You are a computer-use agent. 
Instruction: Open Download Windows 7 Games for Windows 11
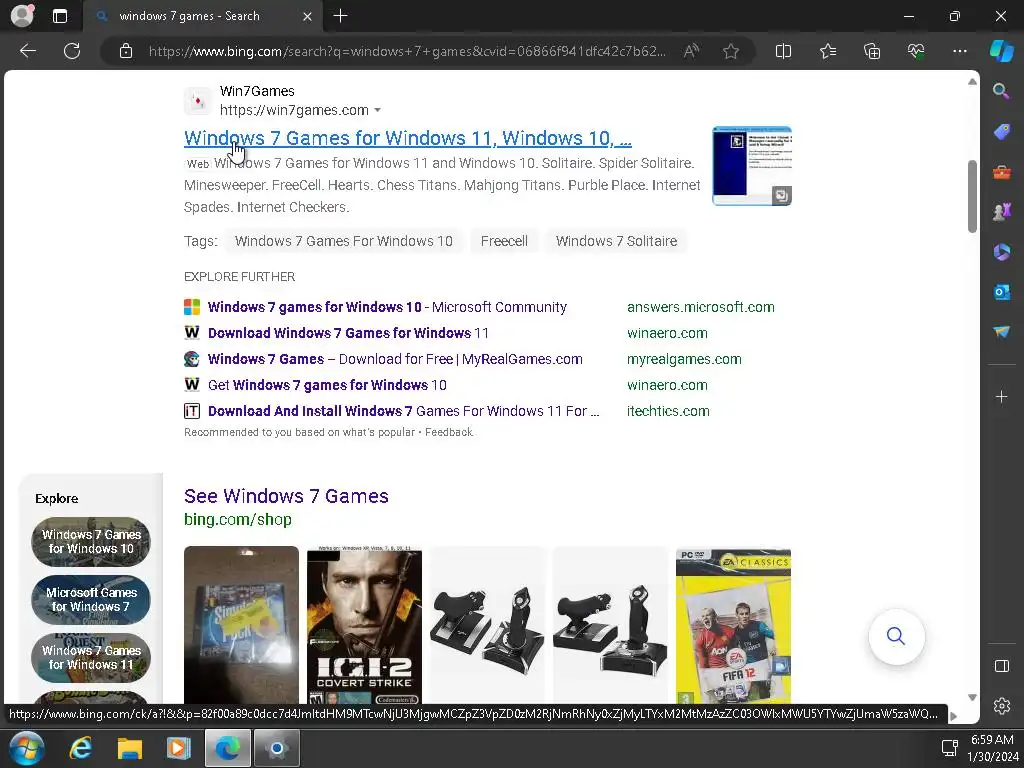click(347, 333)
